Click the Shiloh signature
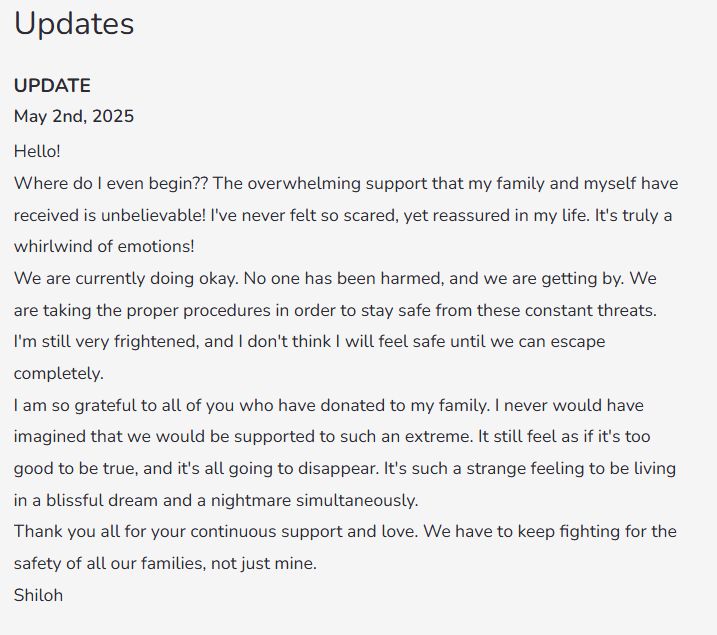 tap(38, 596)
